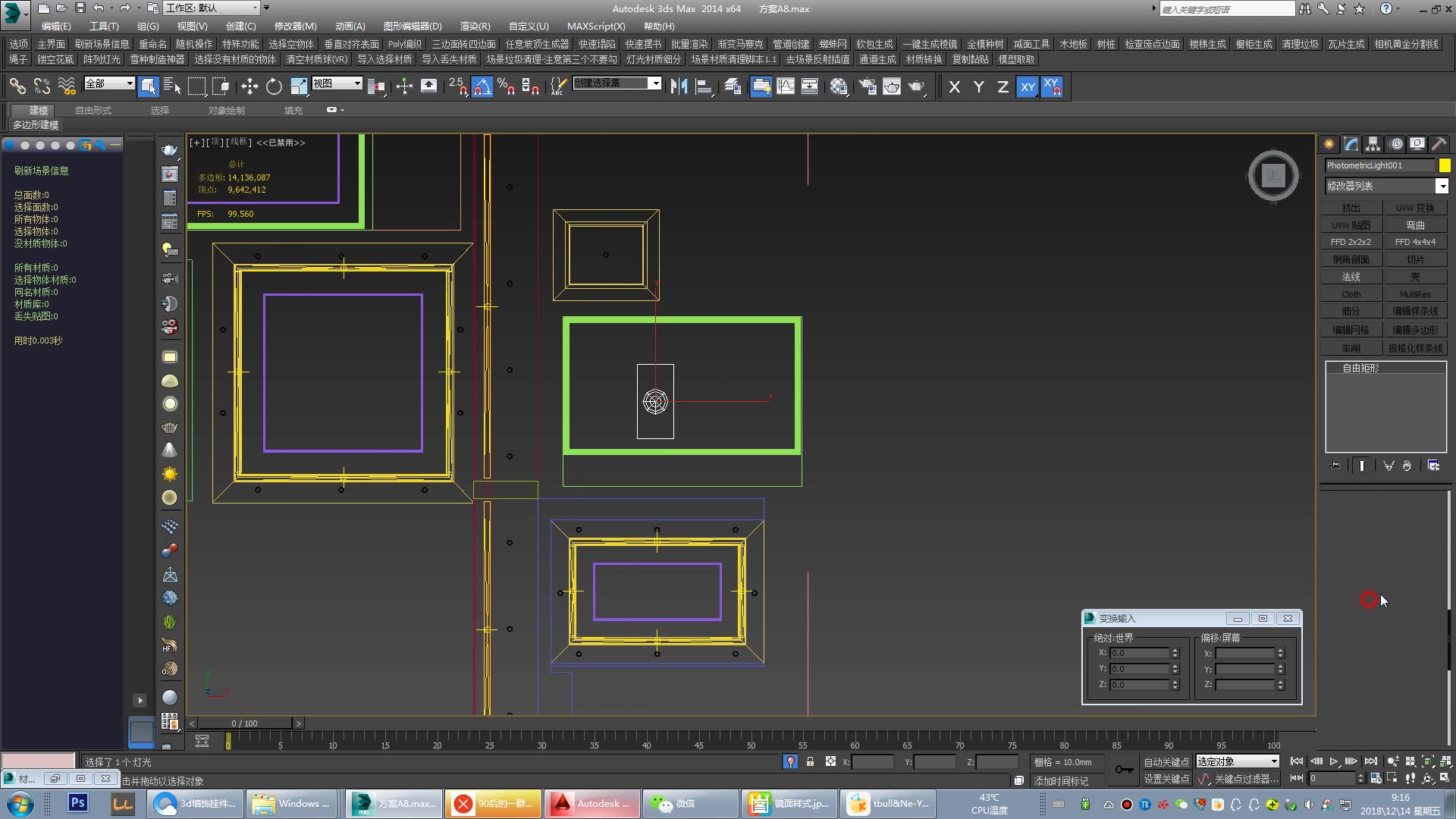1456x819 pixels.
Task: Click the FFD 2x2x2 modifier button
Action: click(1351, 241)
